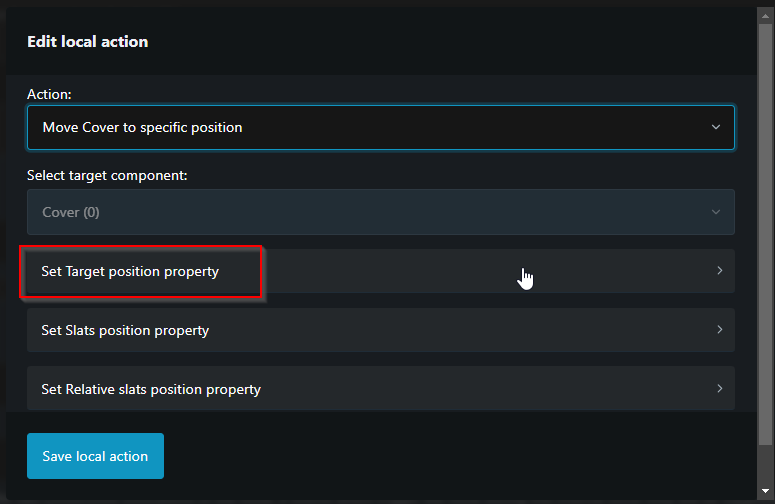Click the "Cover (0)" value text
This screenshot has height=504, width=775.
71,212
